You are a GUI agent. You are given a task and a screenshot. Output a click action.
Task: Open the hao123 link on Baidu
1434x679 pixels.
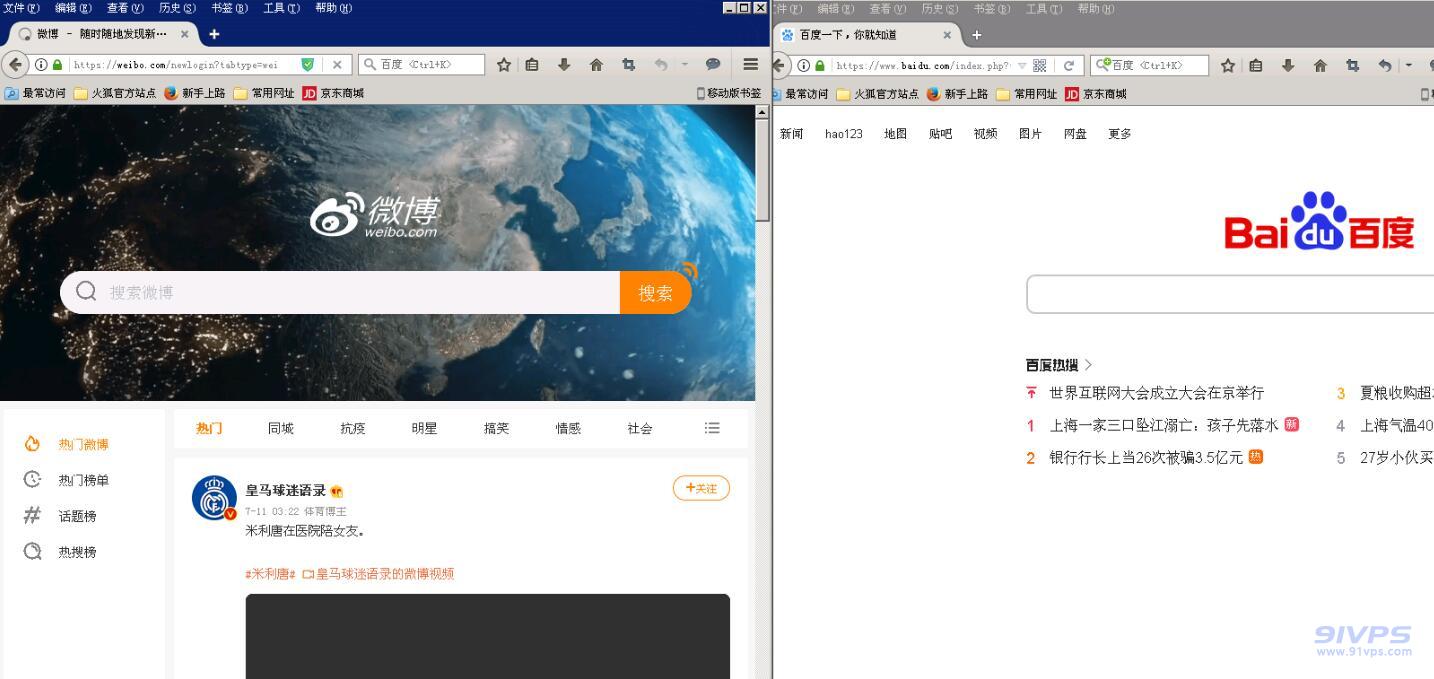coord(844,134)
